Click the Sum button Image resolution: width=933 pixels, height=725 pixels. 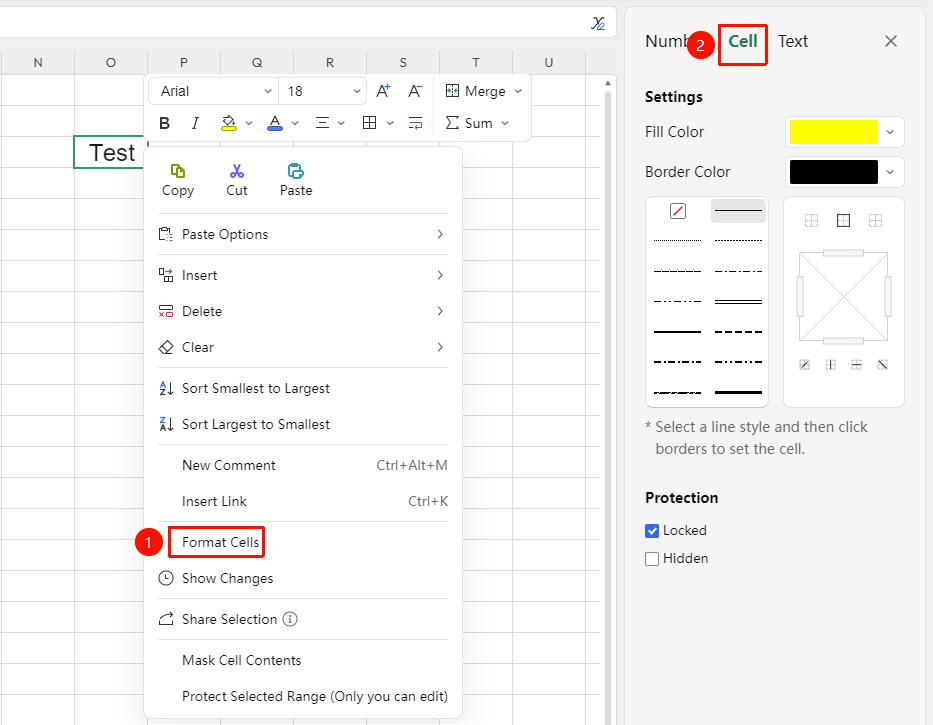click(x=469, y=123)
